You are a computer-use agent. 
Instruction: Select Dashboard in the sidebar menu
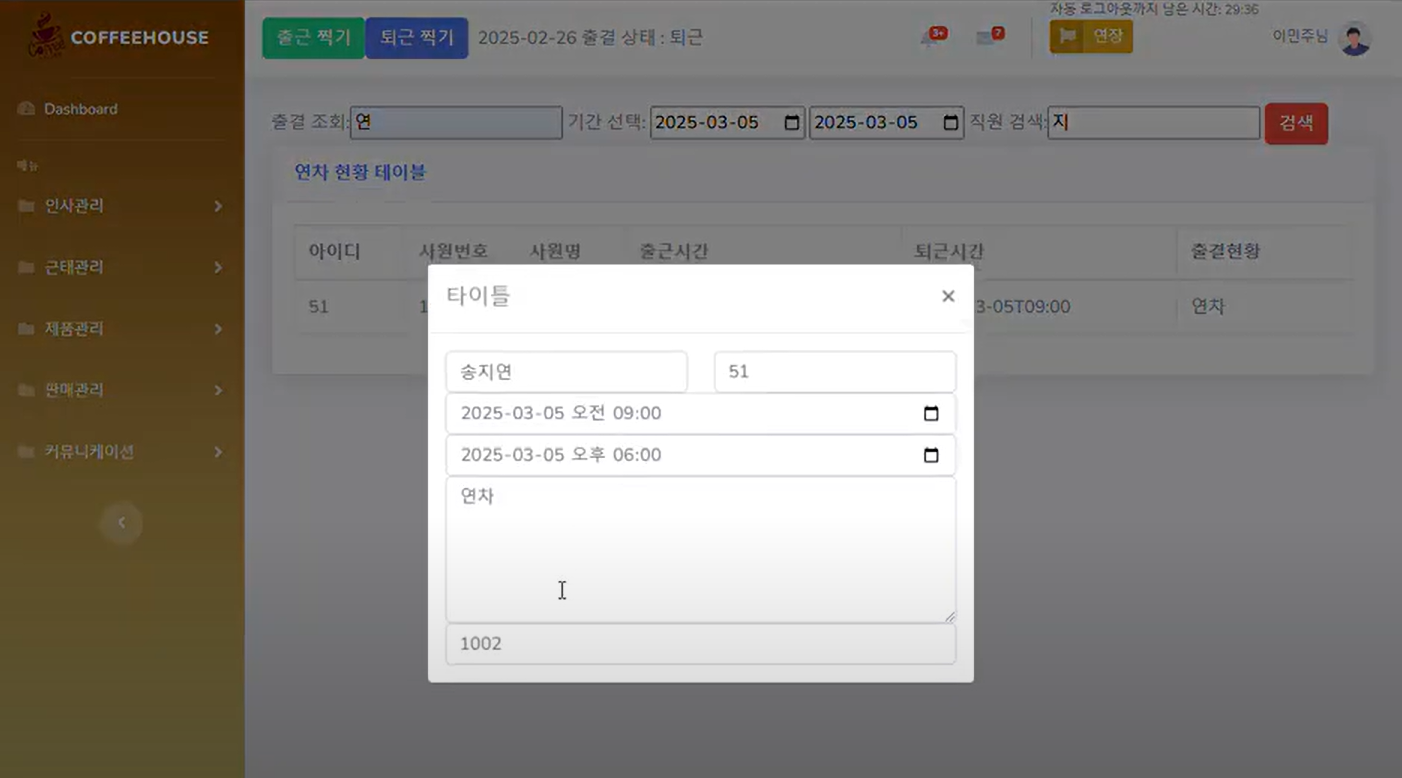[x=79, y=108]
